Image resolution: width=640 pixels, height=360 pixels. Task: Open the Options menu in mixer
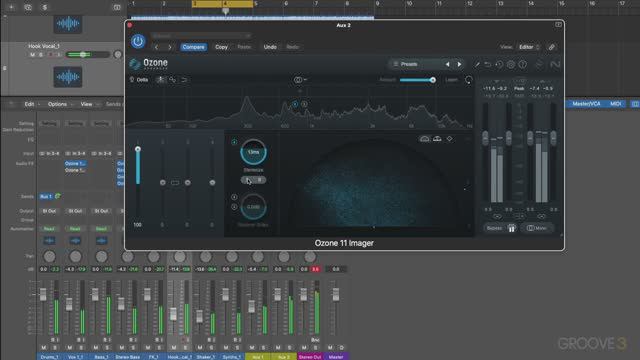(57, 104)
